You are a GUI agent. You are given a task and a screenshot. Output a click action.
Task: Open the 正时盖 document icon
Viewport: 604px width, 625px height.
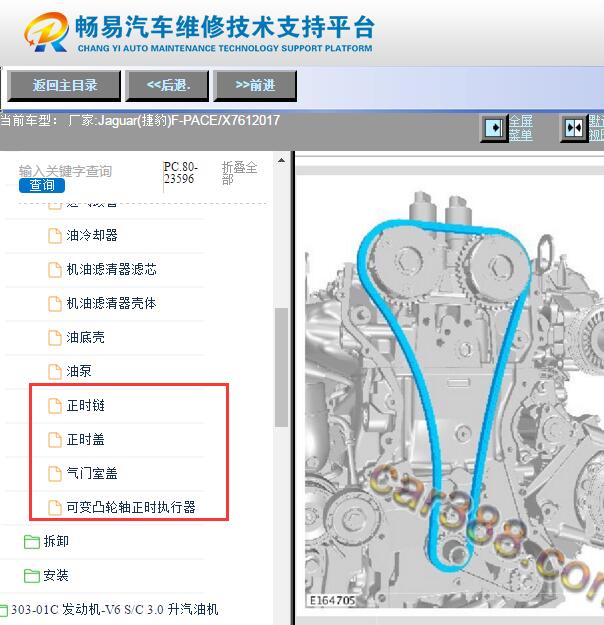point(55,440)
